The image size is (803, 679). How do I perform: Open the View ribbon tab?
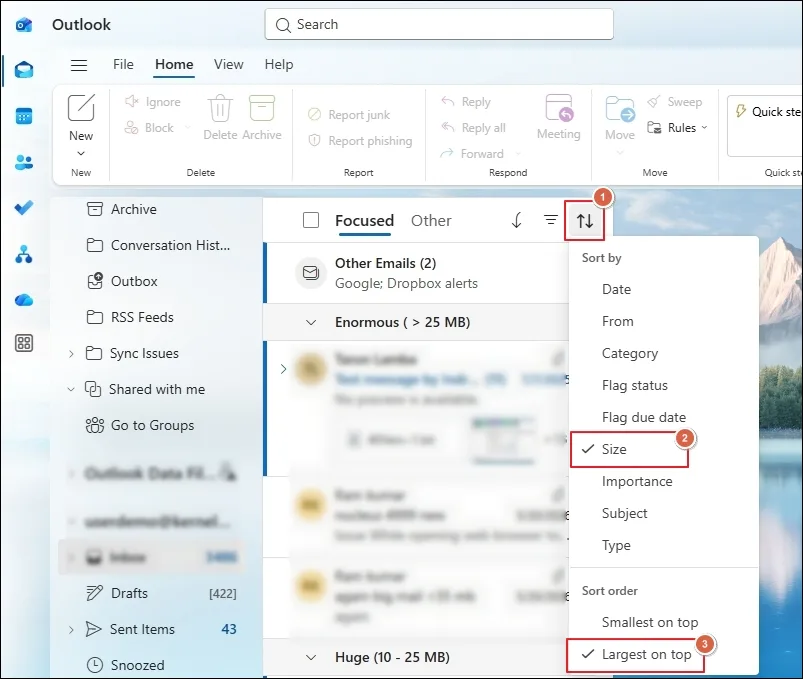[228, 65]
